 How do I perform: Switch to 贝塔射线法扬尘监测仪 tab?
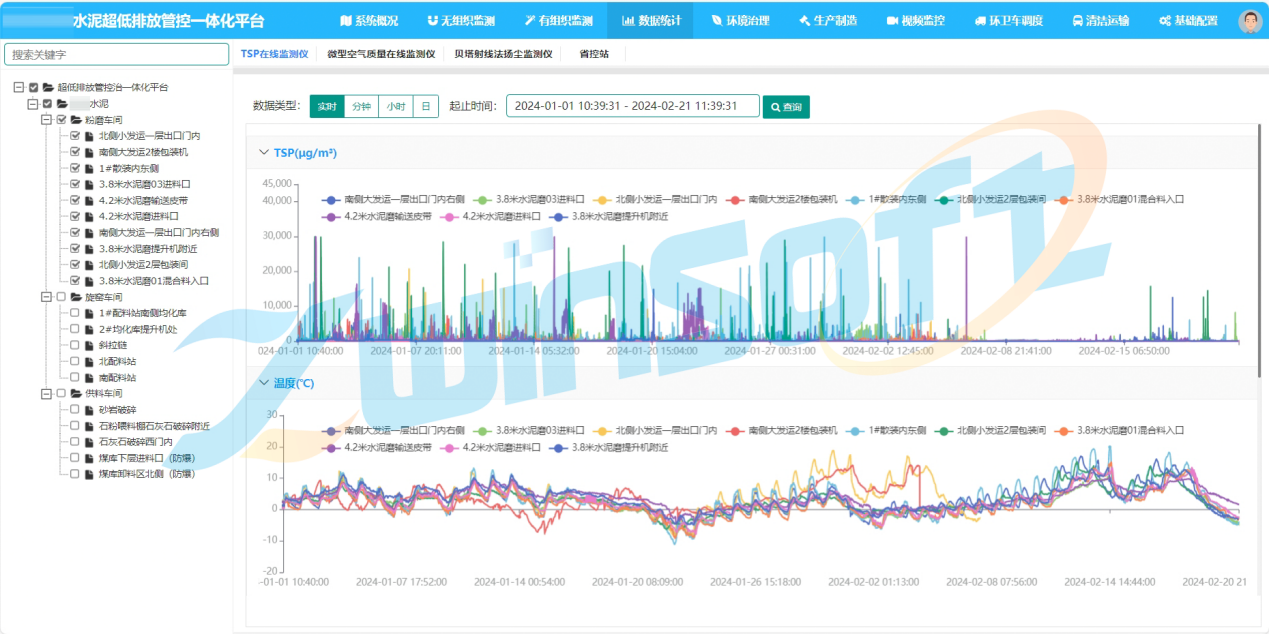[x=502, y=54]
